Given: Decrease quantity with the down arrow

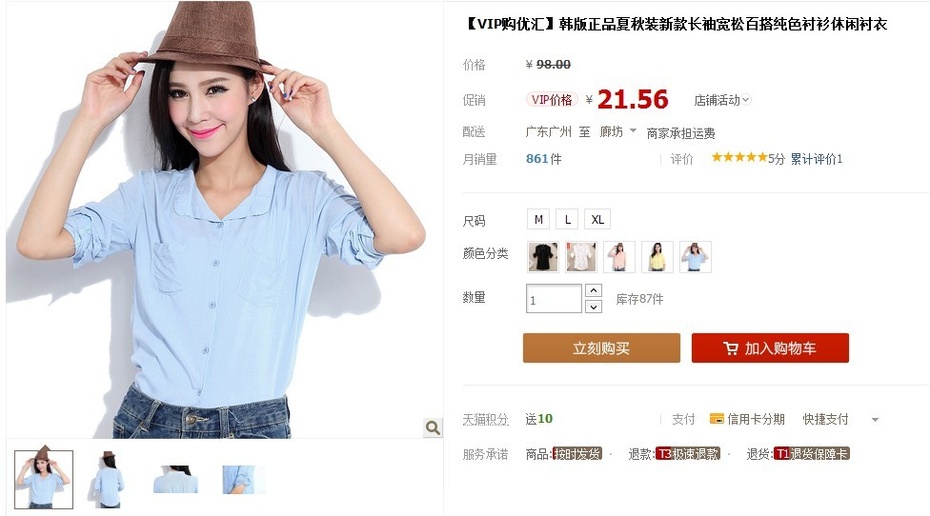Looking at the screenshot, I should (x=594, y=307).
